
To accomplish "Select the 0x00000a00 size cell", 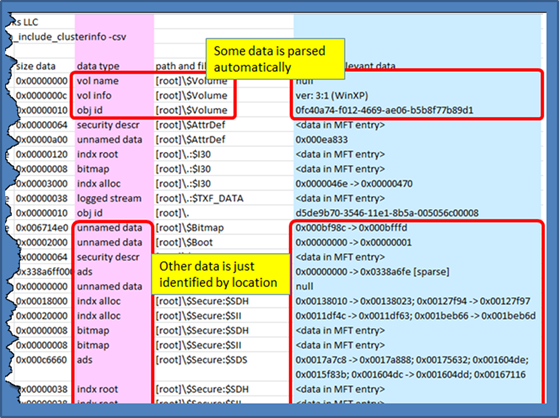I will tap(41, 140).
